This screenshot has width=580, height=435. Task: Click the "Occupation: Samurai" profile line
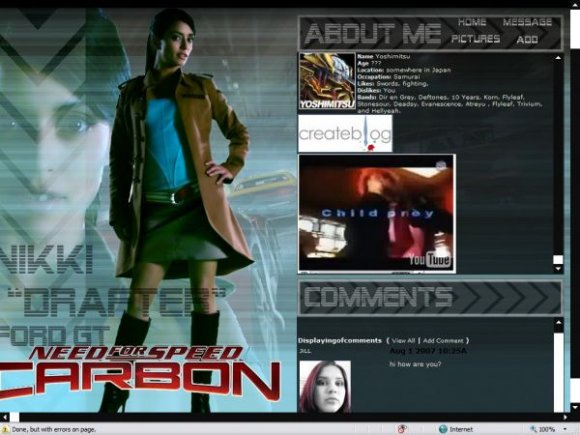pyautogui.click(x=388, y=77)
